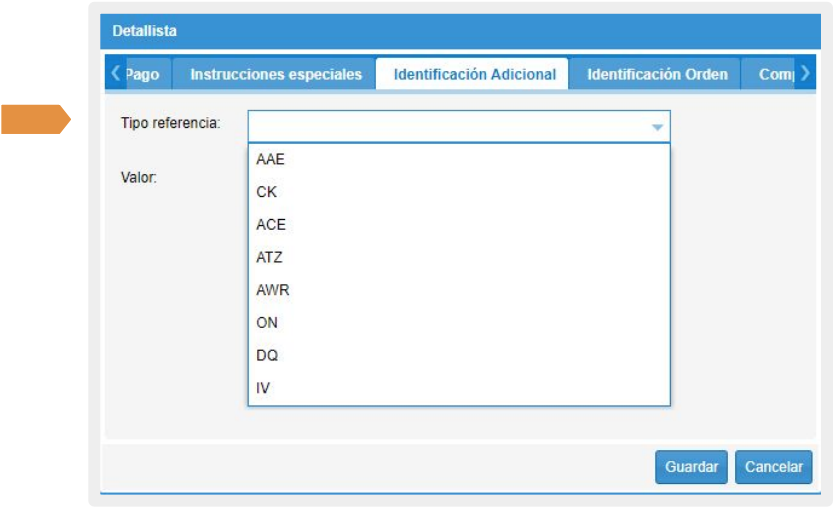Choose IV as the reference type
The height and width of the screenshot is (510, 834).
263,388
